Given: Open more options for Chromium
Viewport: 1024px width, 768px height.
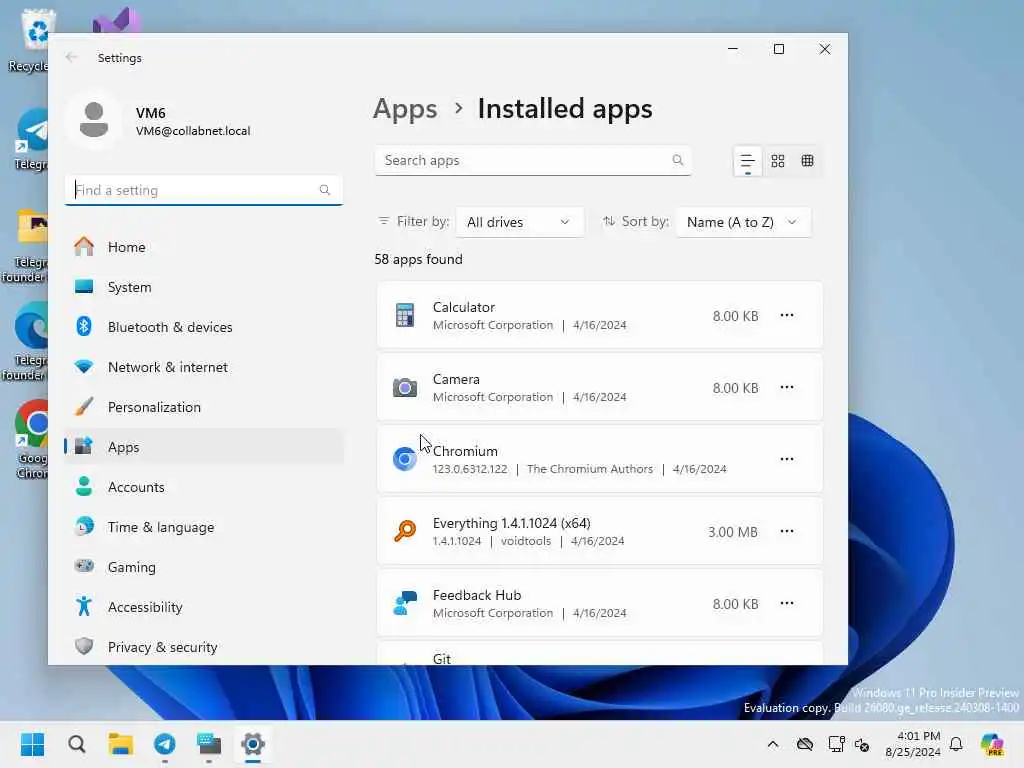Looking at the screenshot, I should (787, 459).
